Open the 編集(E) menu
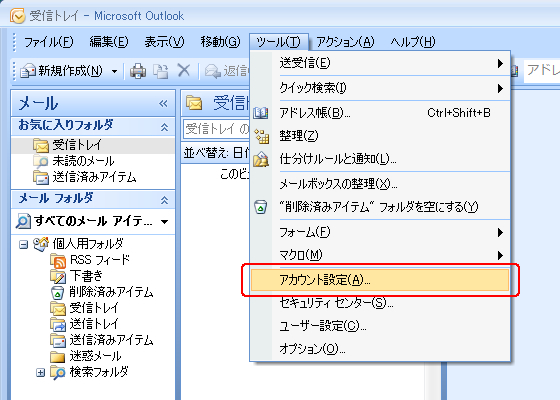The width and height of the screenshot is (560, 400). (x=109, y=42)
